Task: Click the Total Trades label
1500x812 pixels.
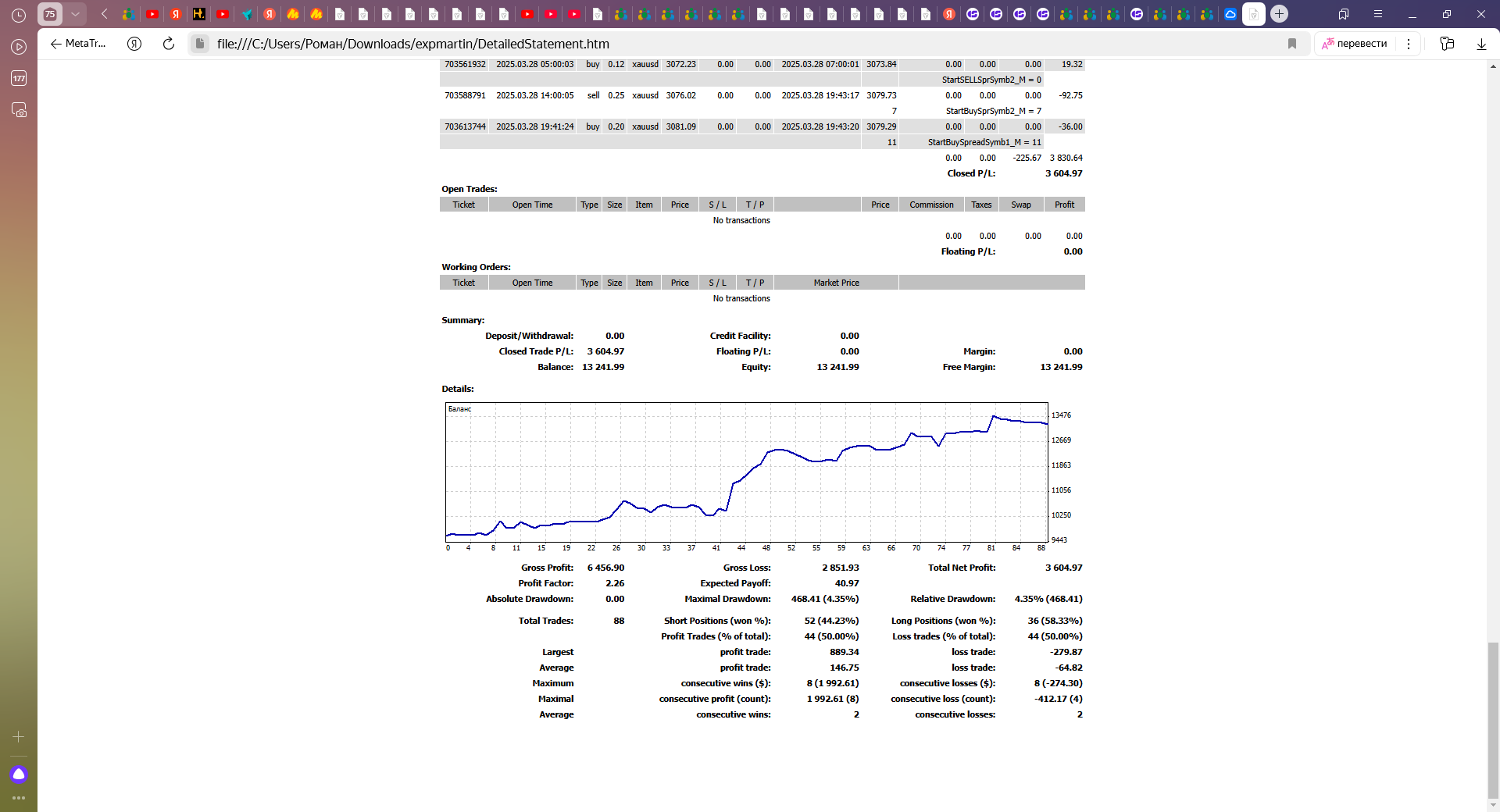Action: click(546, 621)
